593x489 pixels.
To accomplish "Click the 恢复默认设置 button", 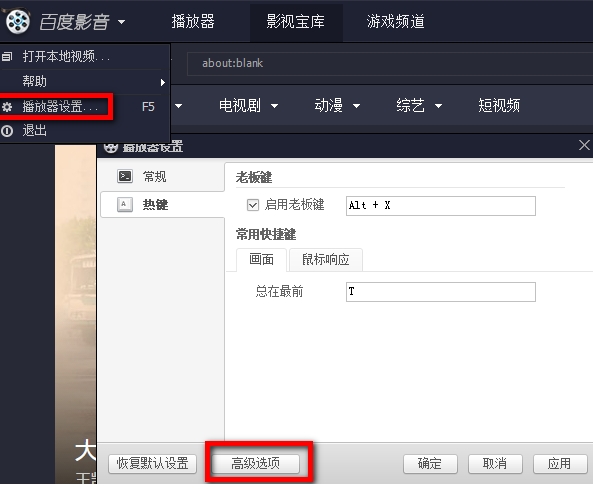I will (x=152, y=464).
